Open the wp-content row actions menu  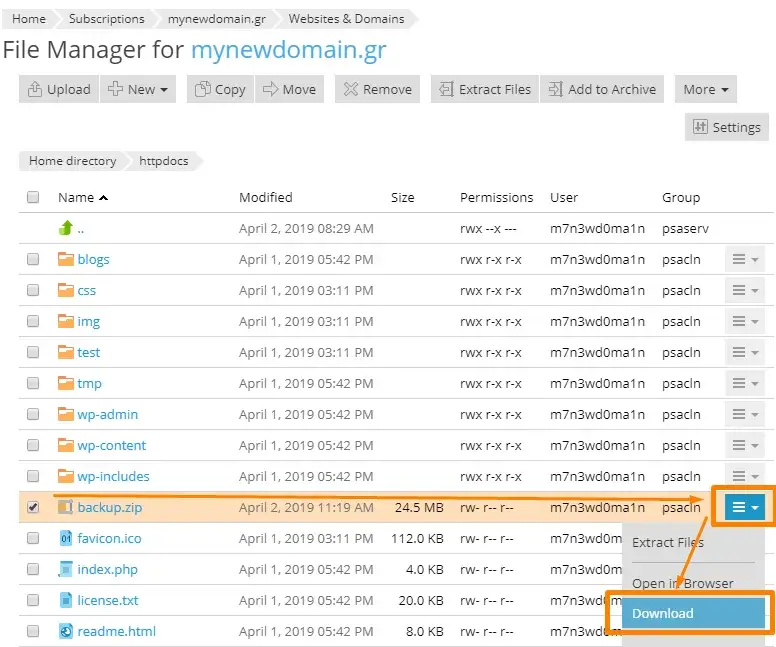click(x=745, y=445)
